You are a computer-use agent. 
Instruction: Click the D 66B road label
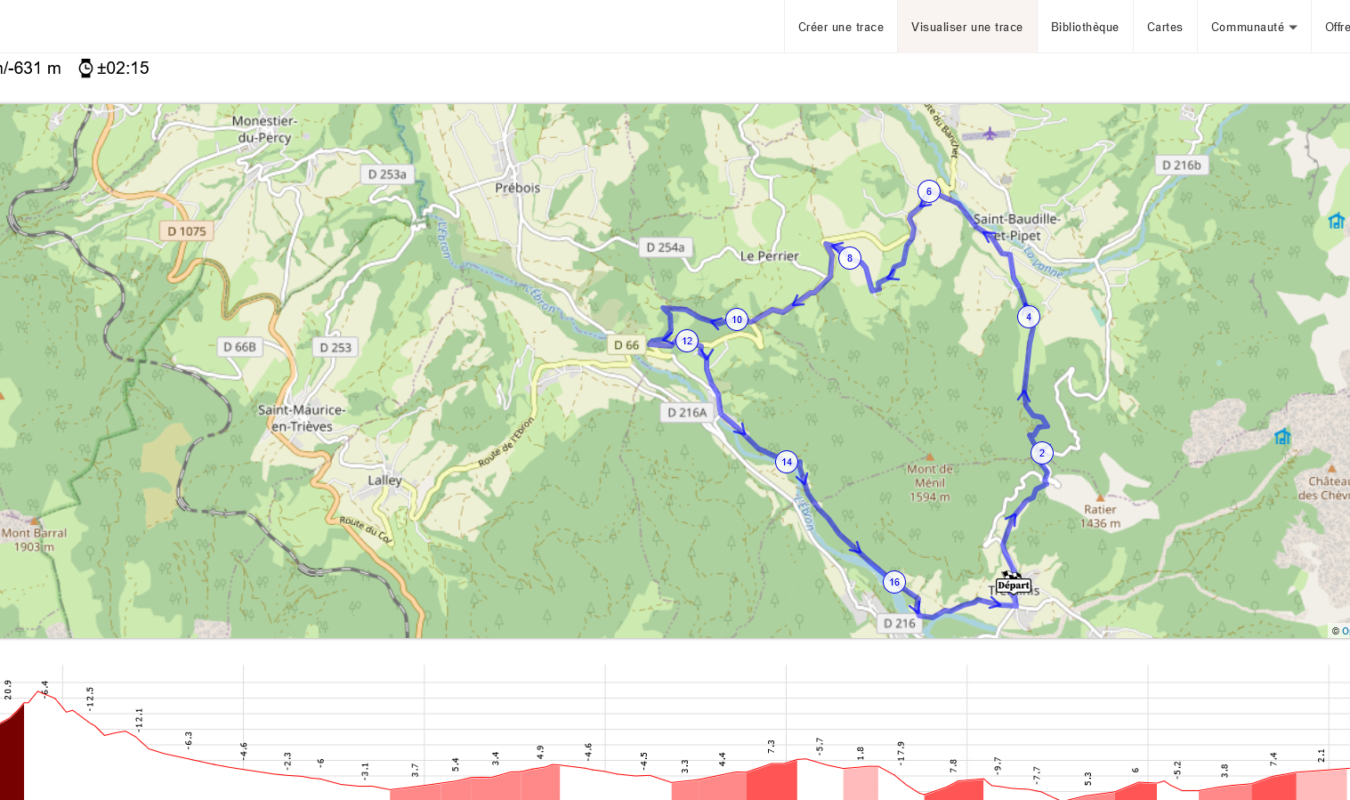240,347
